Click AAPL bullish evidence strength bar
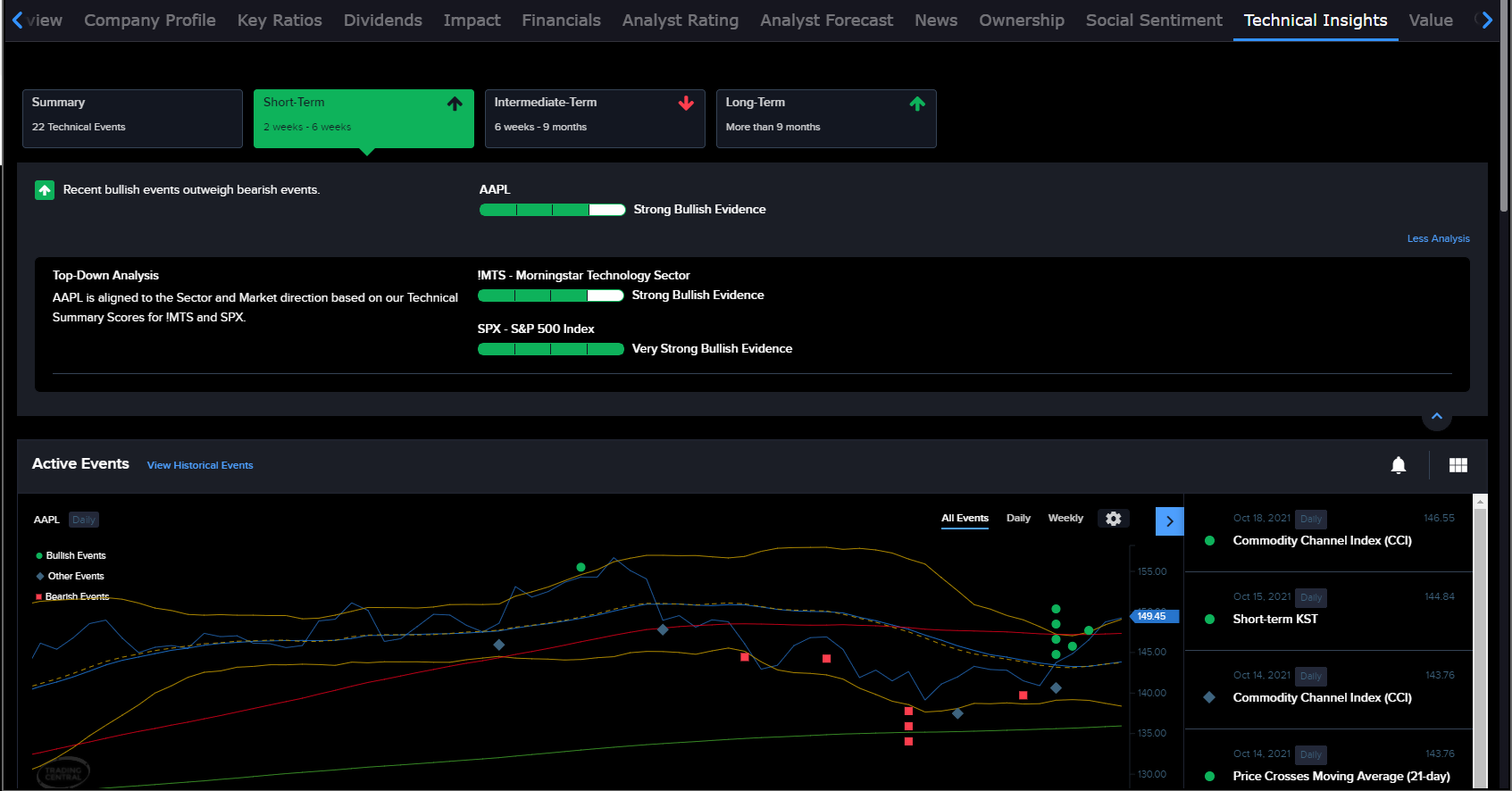Image resolution: width=1512 pixels, height=791 pixels. (552, 210)
